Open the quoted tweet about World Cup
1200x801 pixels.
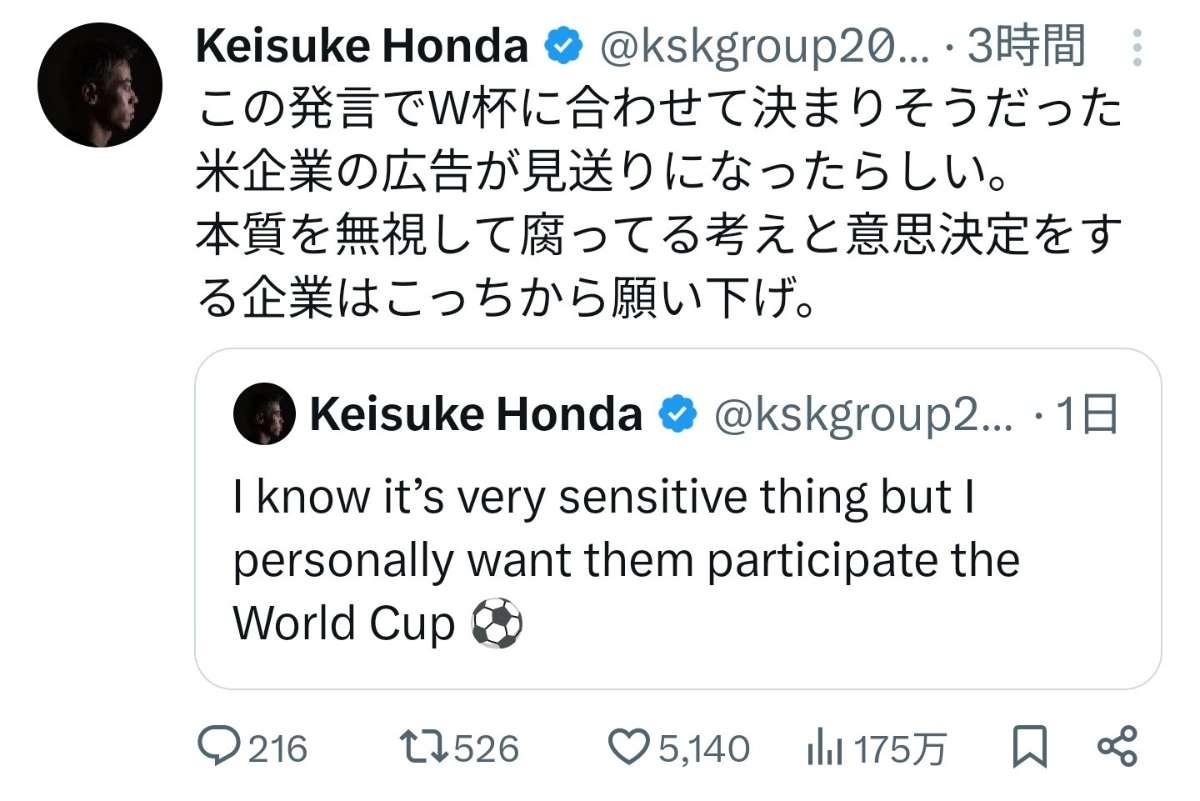click(676, 560)
